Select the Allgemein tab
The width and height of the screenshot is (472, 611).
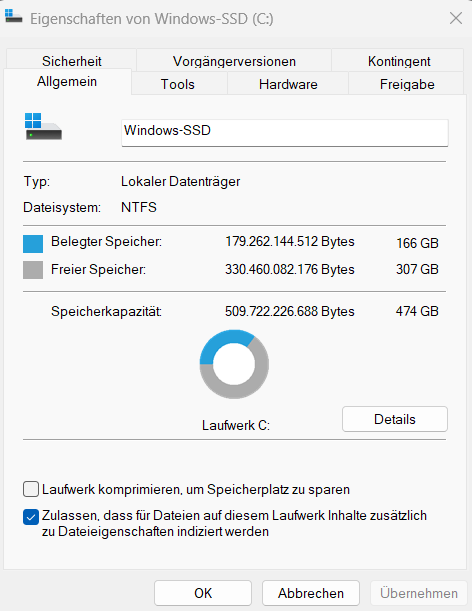click(x=67, y=81)
